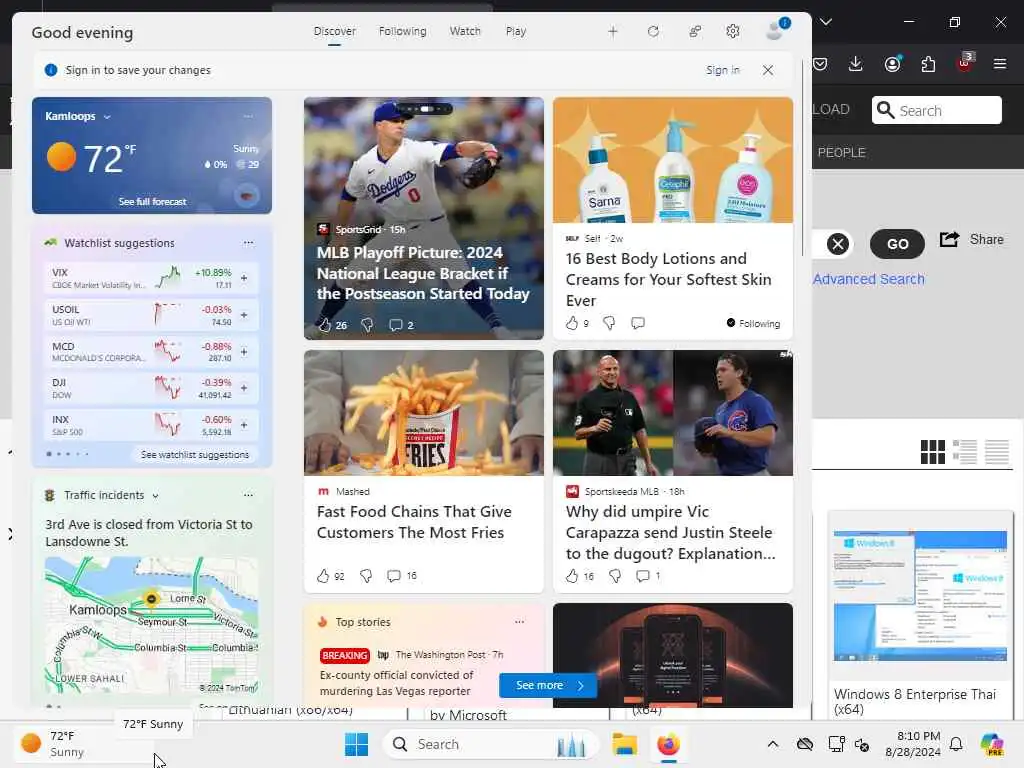The image size is (1024, 768).
Task: Add DJI to watchlist
Action: click(x=244, y=388)
